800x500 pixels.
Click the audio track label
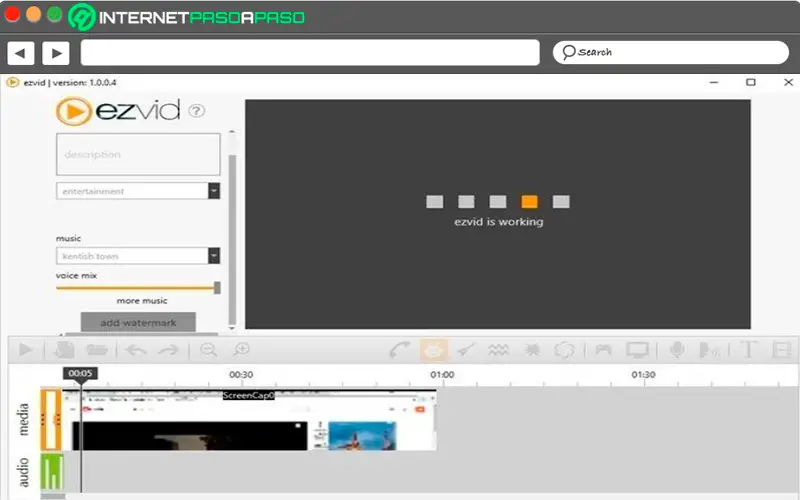point(23,472)
